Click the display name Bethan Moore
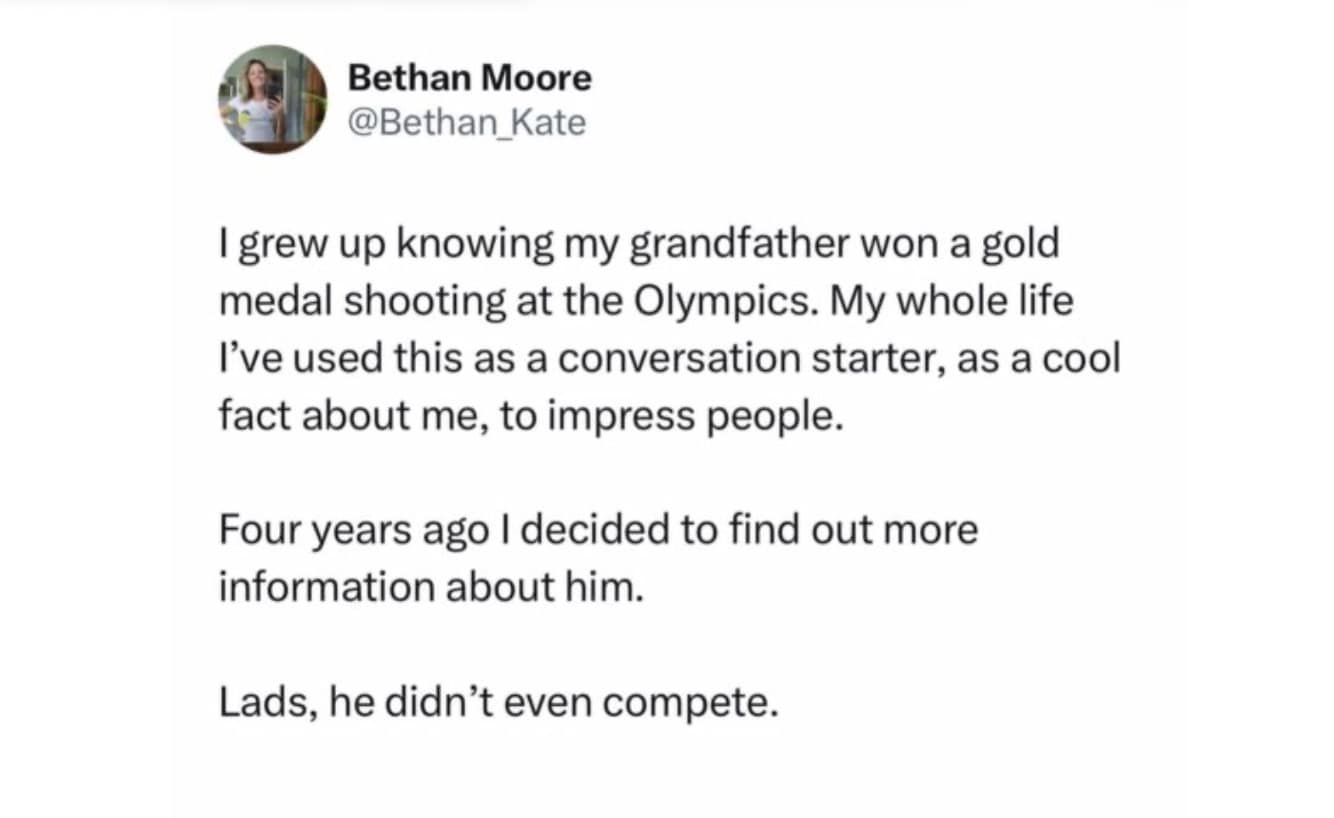Viewport: 1334px width, 818px height. pyautogui.click(x=469, y=78)
